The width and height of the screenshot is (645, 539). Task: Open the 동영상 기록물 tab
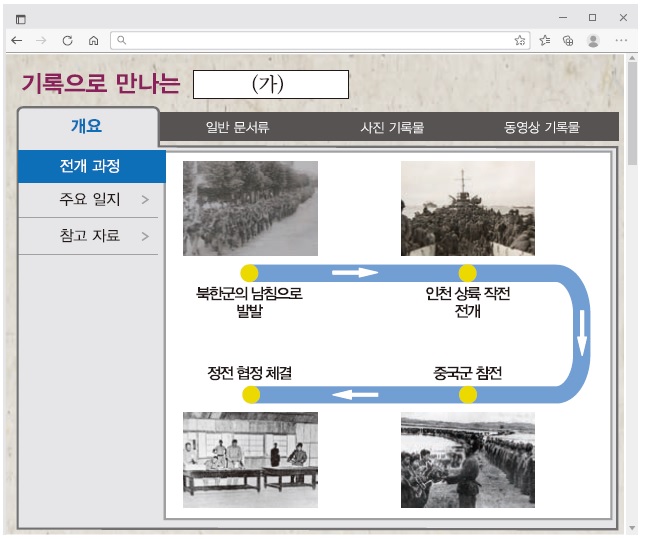coord(542,128)
